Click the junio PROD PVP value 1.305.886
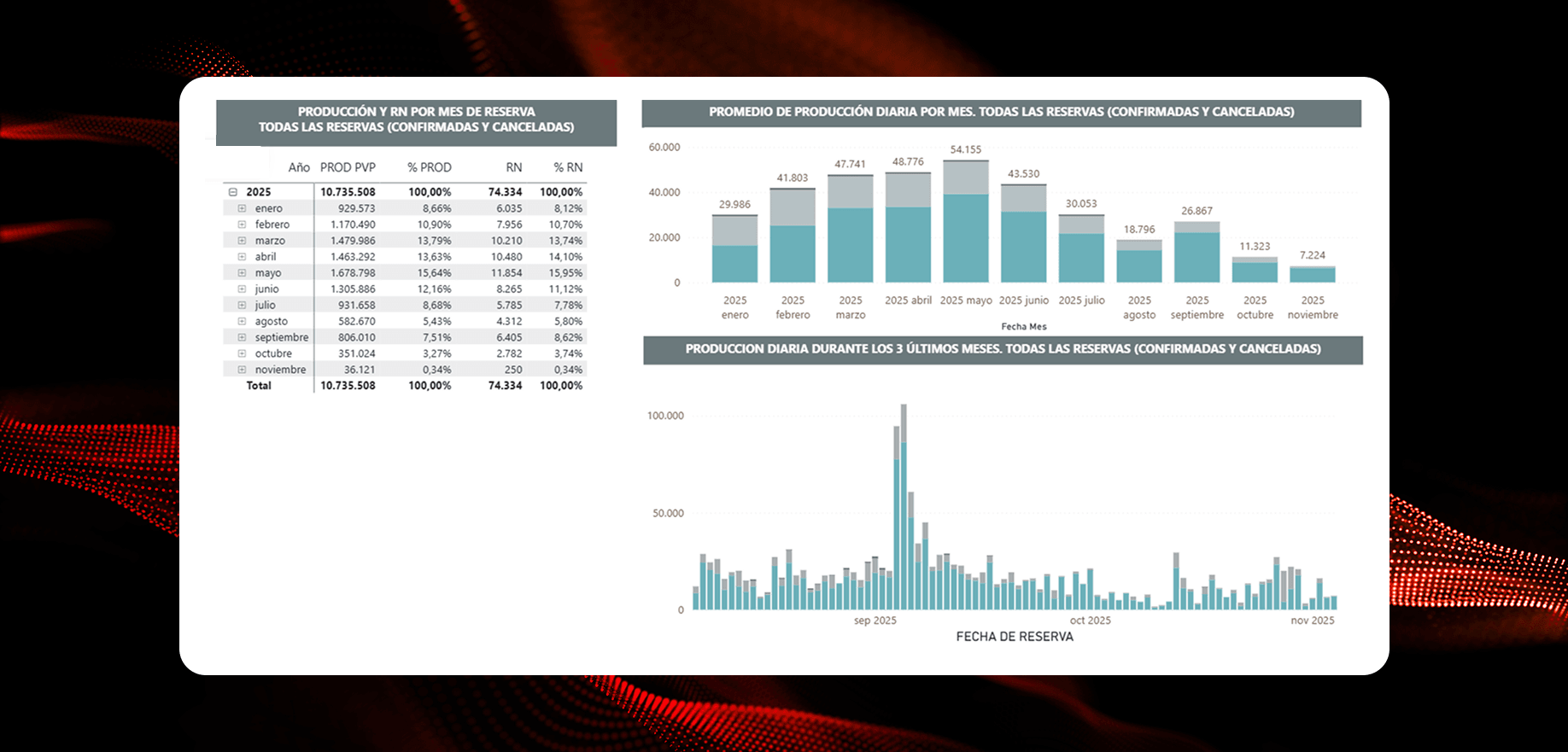 click(353, 289)
